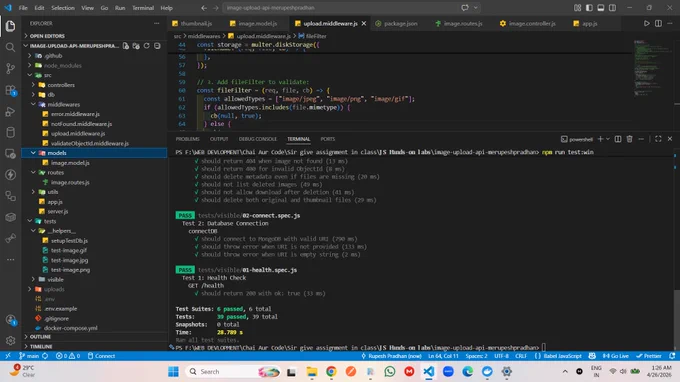Open WhatsApp from the taskbar

point(389,372)
